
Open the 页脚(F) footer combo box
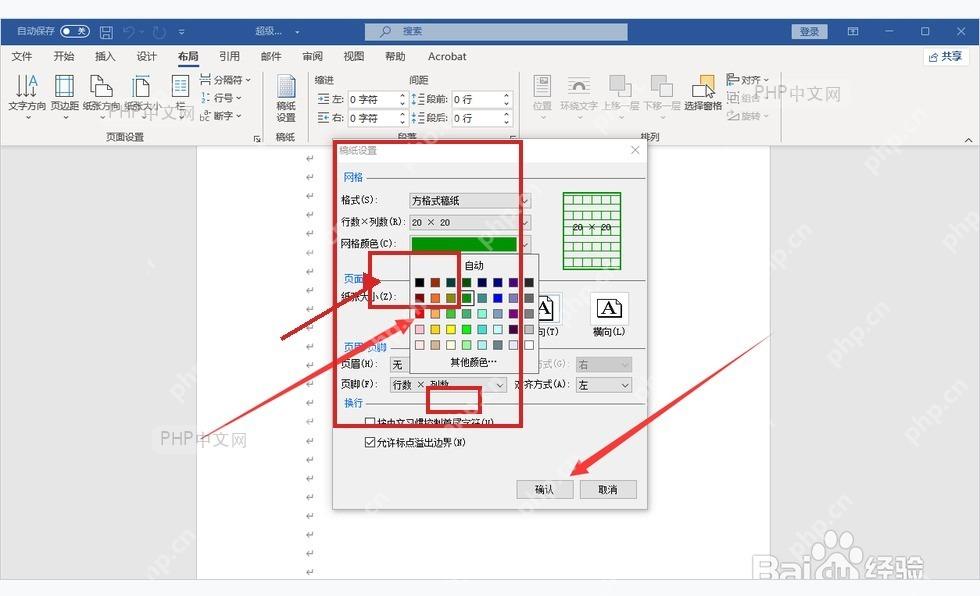tap(448, 385)
